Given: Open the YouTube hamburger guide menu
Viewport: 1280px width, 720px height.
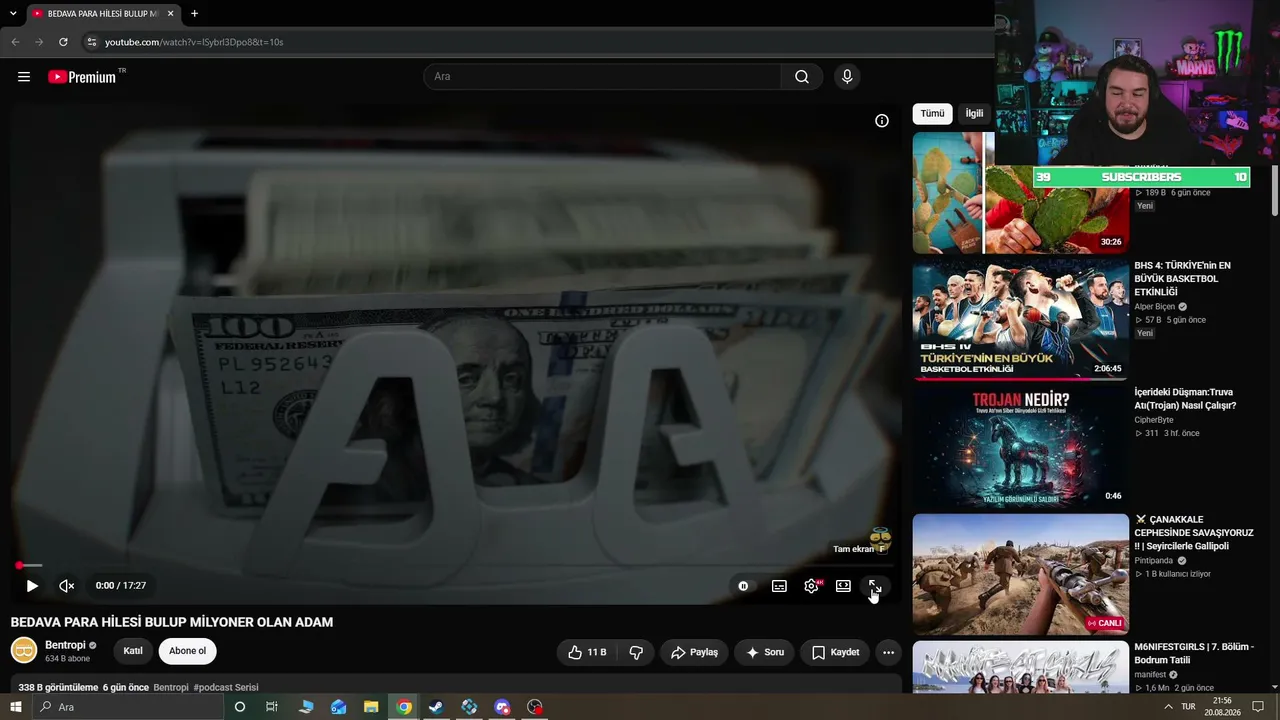Looking at the screenshot, I should coord(24,77).
